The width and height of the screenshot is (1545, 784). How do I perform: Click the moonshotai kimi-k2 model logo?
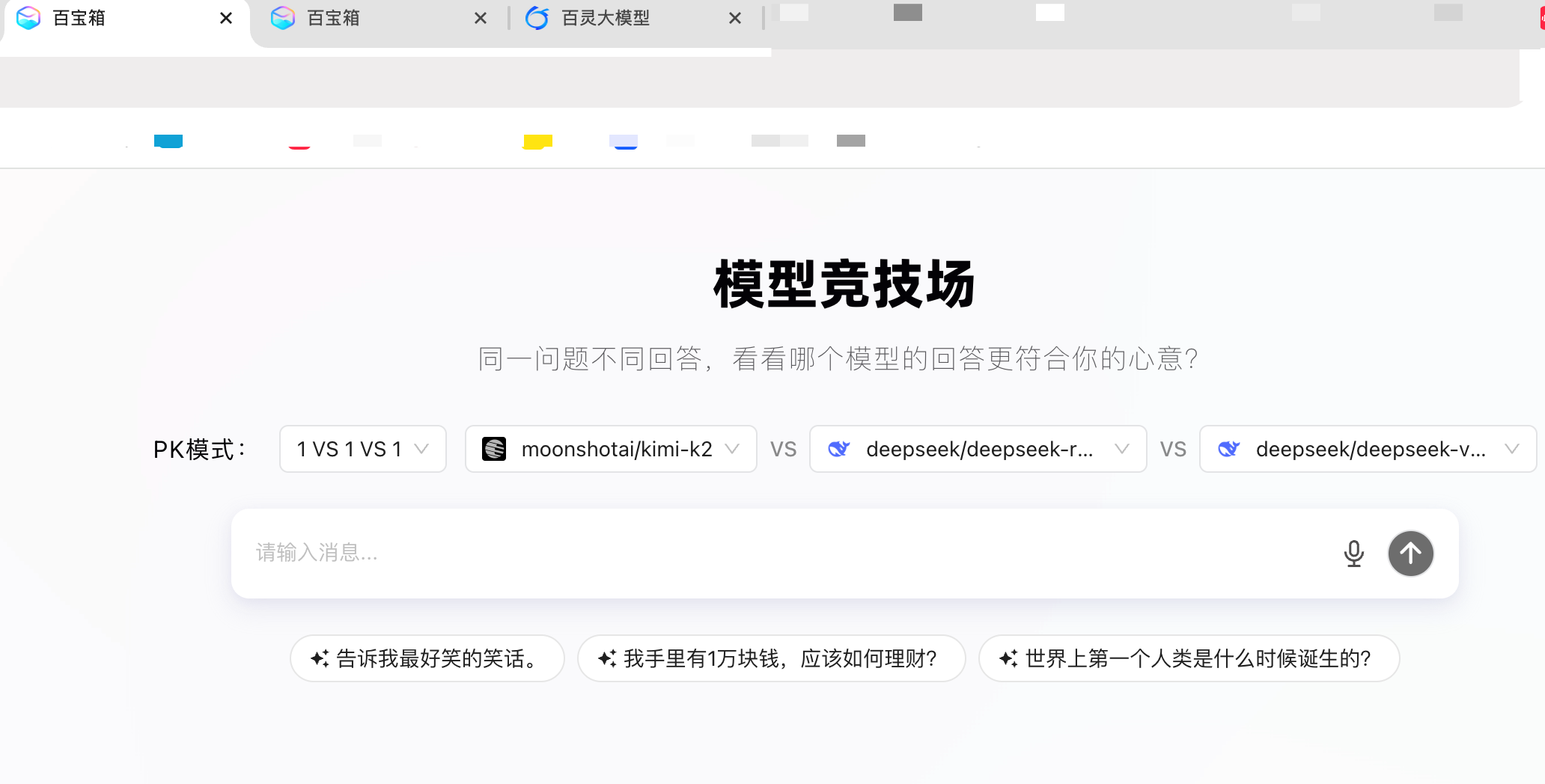click(x=494, y=449)
